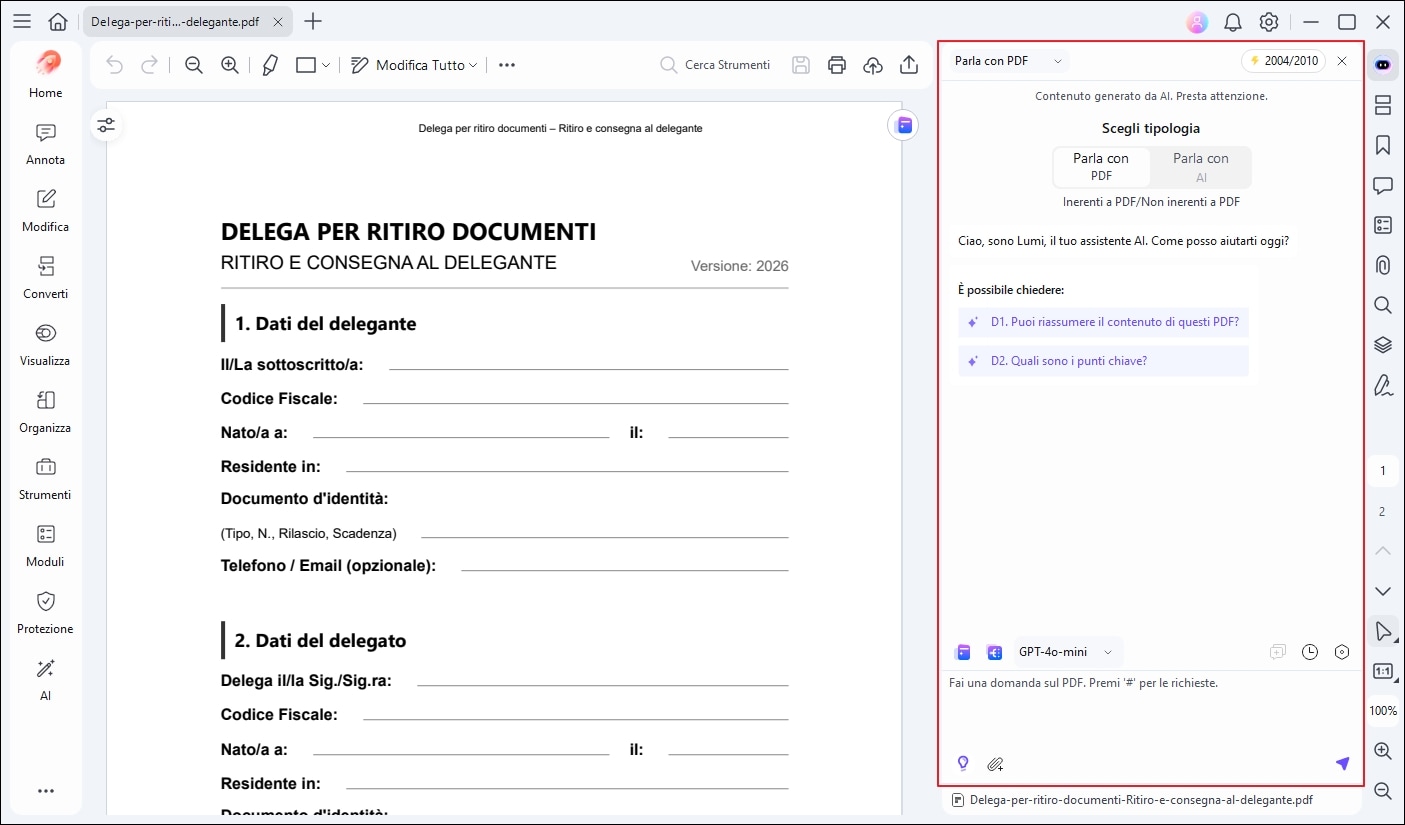Upload the document to cloud

point(873,65)
